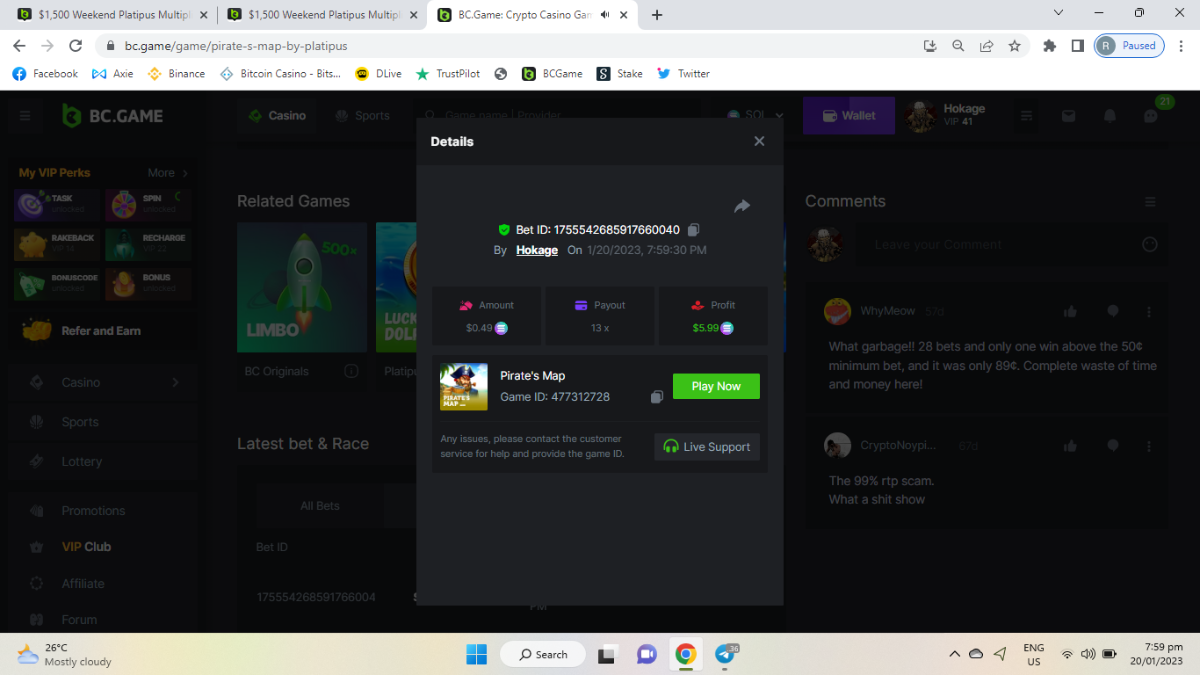This screenshot has height=675, width=1200.
Task: Mute the BC.Game tab audio
Action: 605,15
